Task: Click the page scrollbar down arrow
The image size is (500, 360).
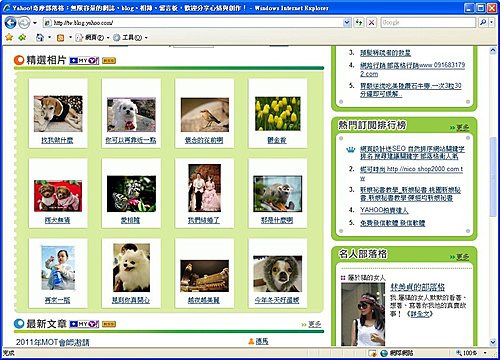Action: click(493, 342)
